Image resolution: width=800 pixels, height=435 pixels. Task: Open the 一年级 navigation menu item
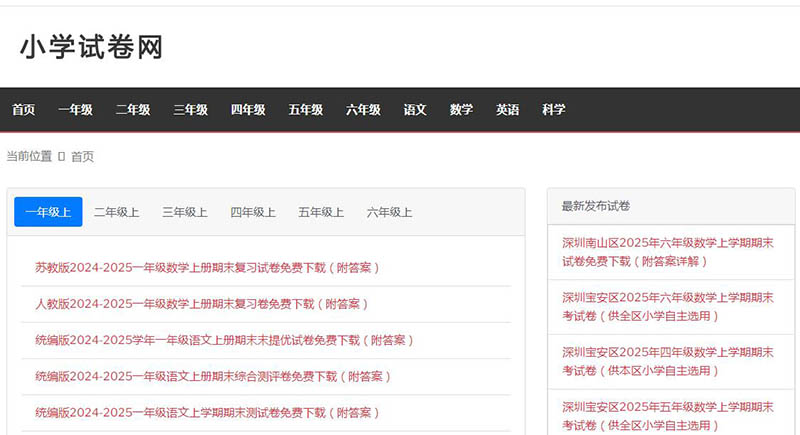[76, 110]
